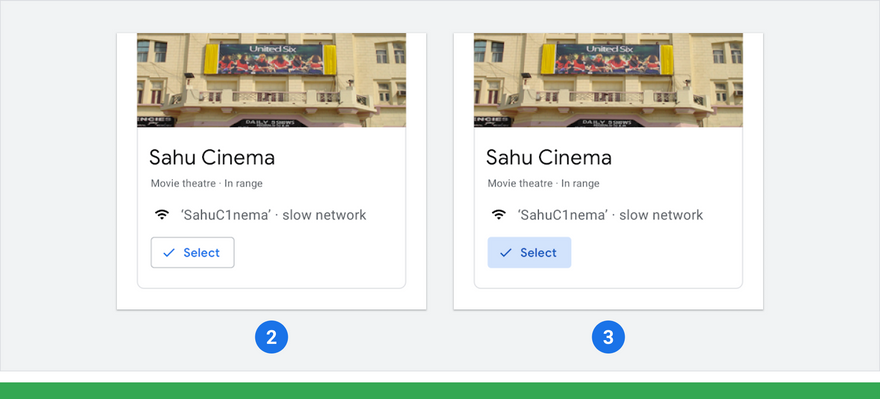Open the Sahu Cinema photo in card 2
Viewport: 880px width, 399px height.
point(272,80)
